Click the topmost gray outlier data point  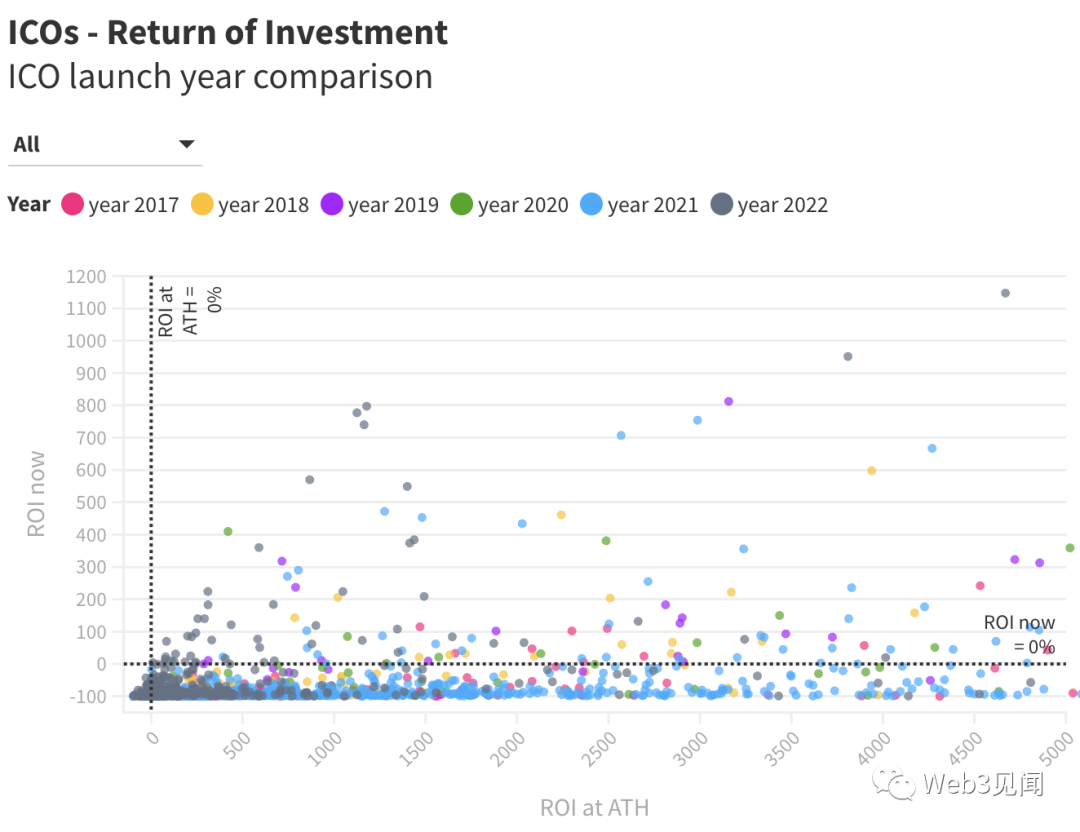[x=1006, y=293]
